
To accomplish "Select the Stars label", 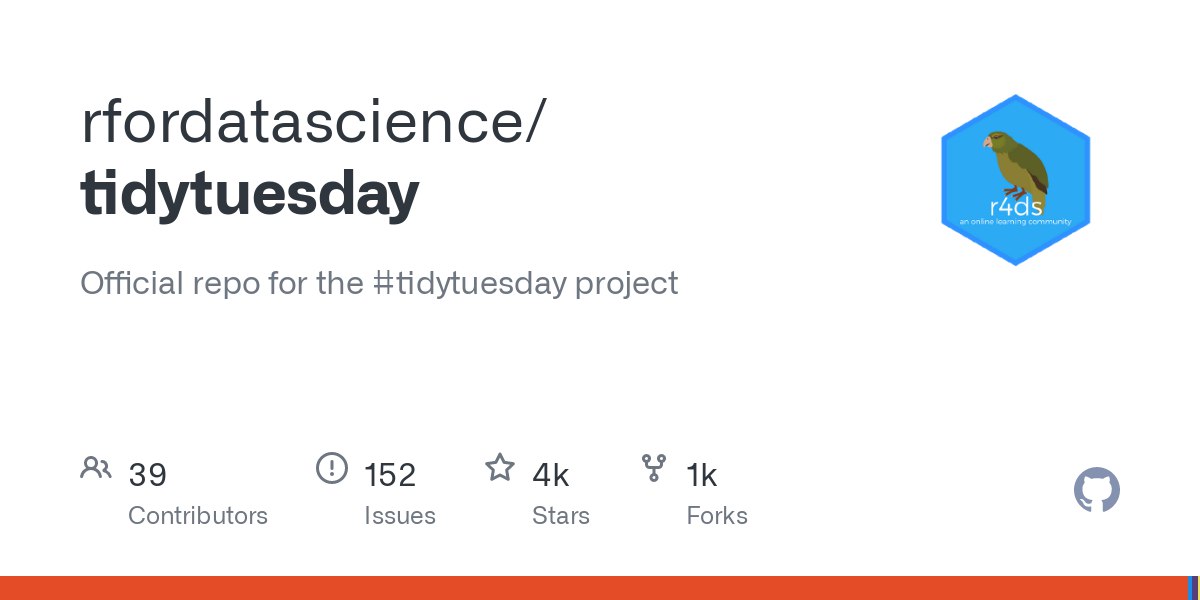I will [561, 516].
